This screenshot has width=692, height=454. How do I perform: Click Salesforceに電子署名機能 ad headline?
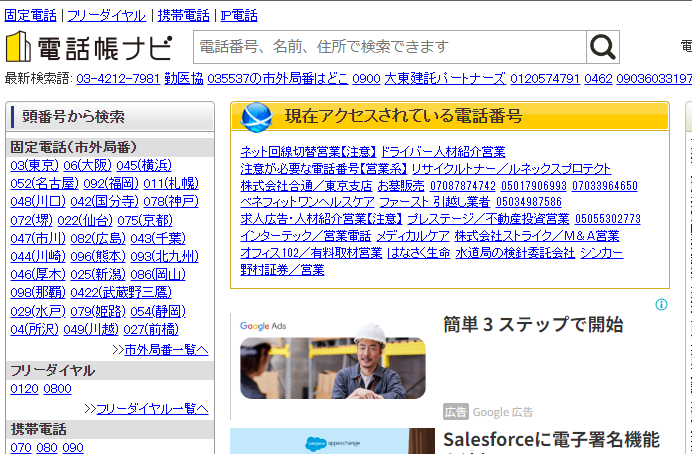click(551, 440)
